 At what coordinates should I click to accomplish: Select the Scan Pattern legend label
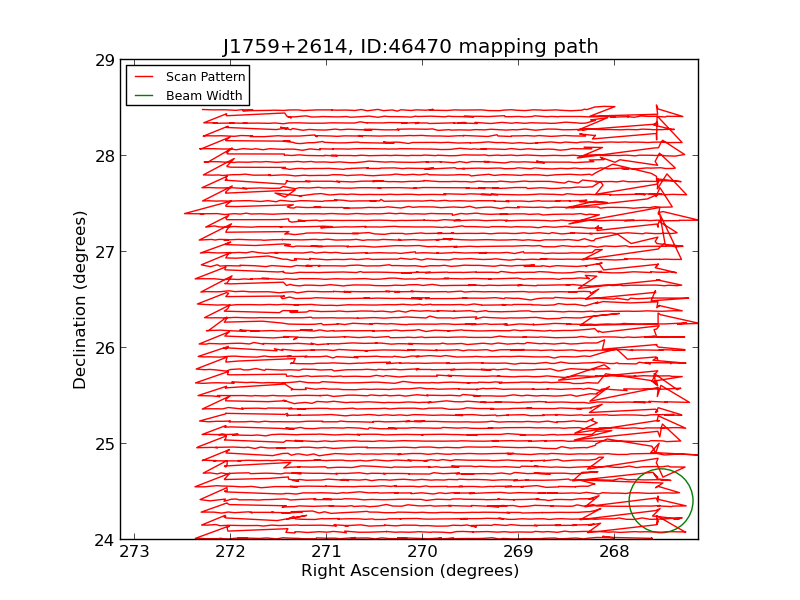click(206, 77)
